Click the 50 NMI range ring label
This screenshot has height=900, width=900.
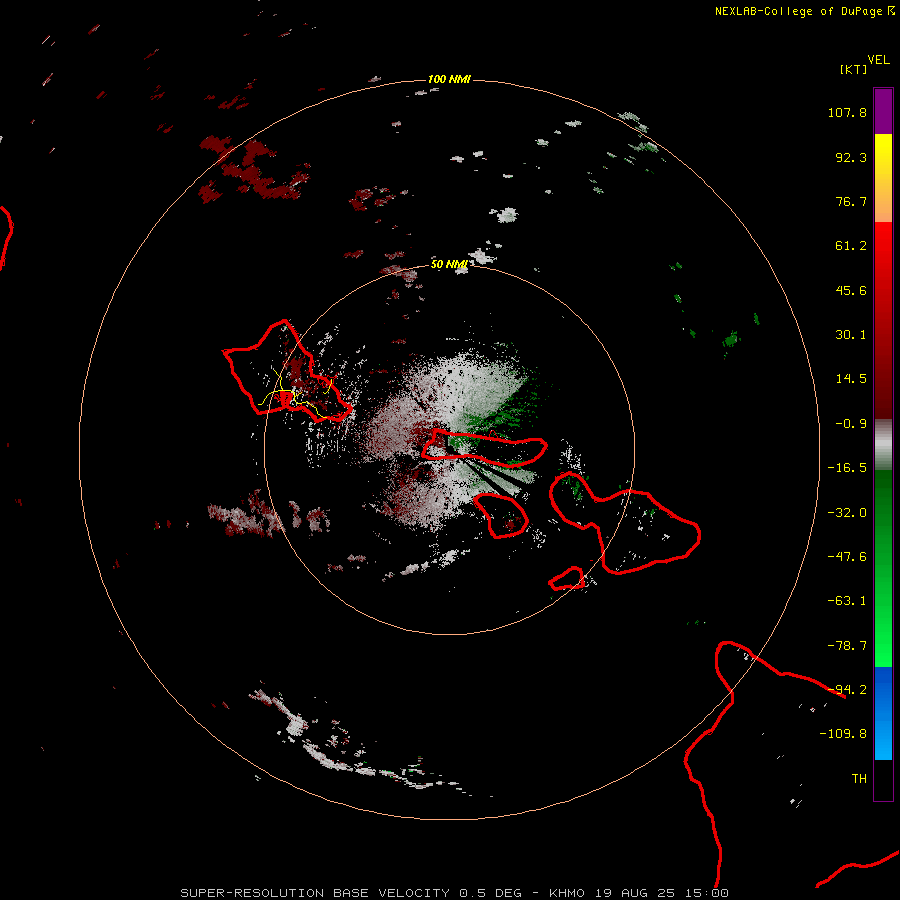click(x=449, y=264)
